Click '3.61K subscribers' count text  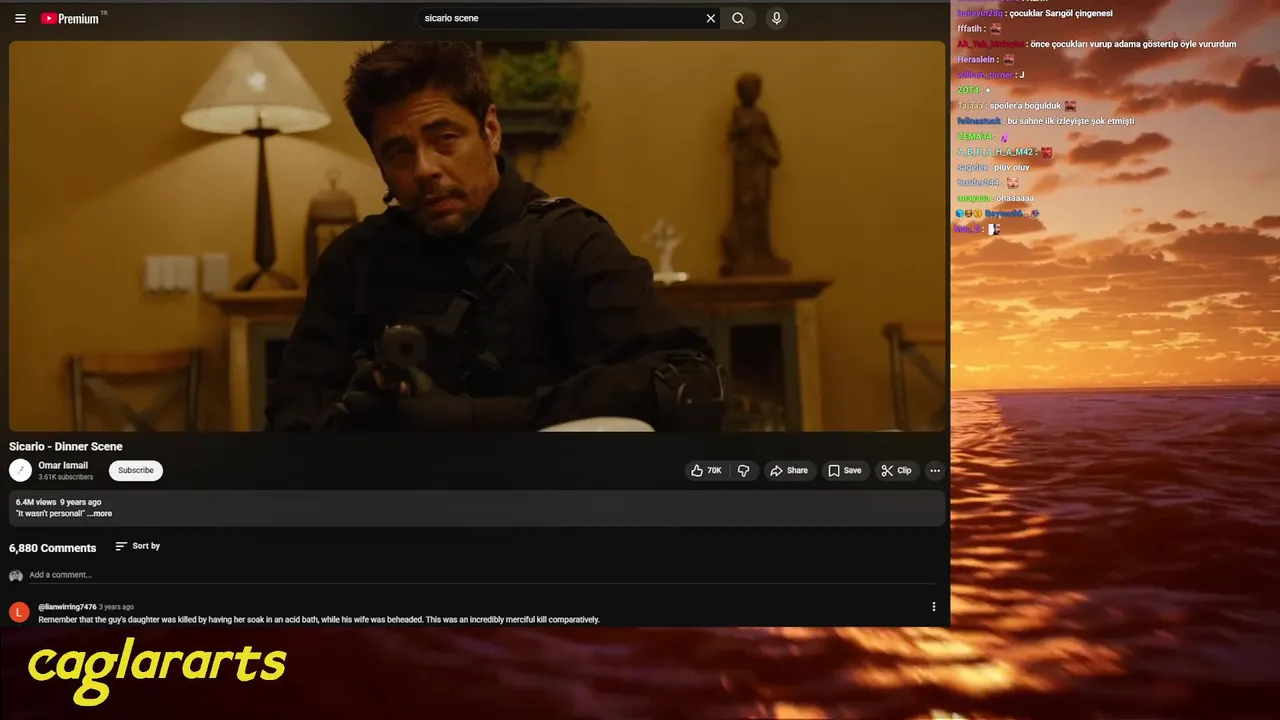(66, 477)
